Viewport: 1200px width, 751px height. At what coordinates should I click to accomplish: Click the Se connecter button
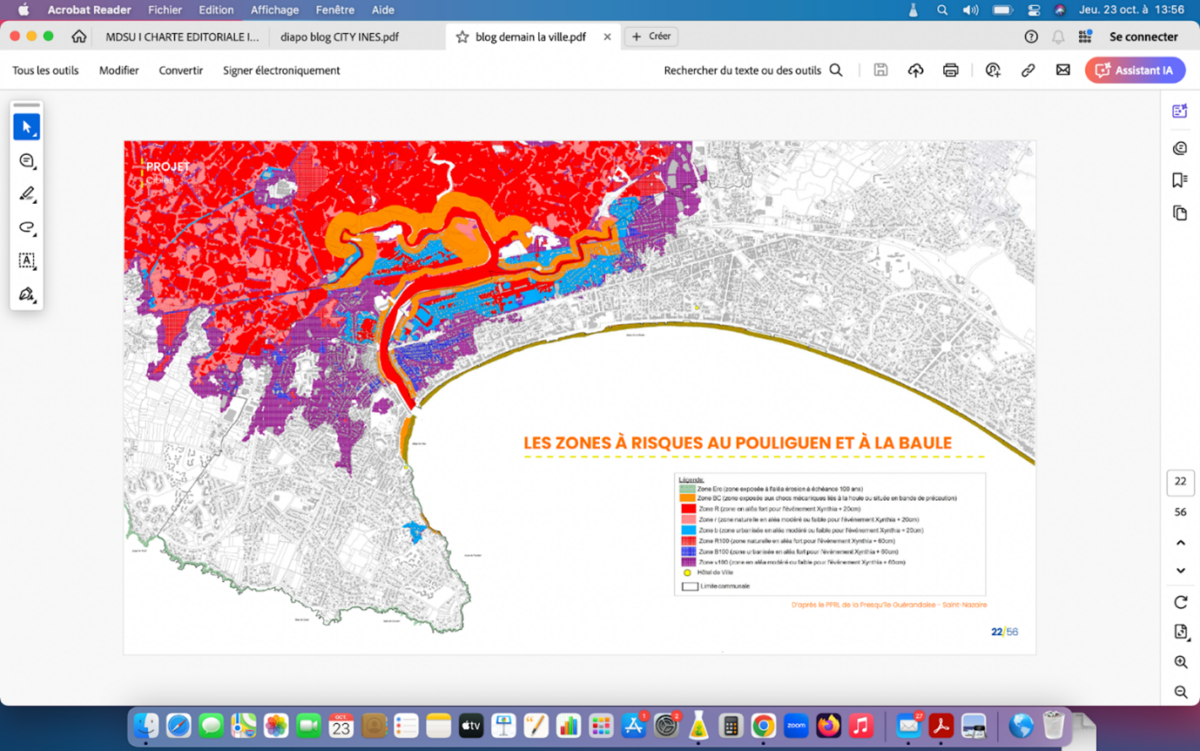tap(1143, 37)
